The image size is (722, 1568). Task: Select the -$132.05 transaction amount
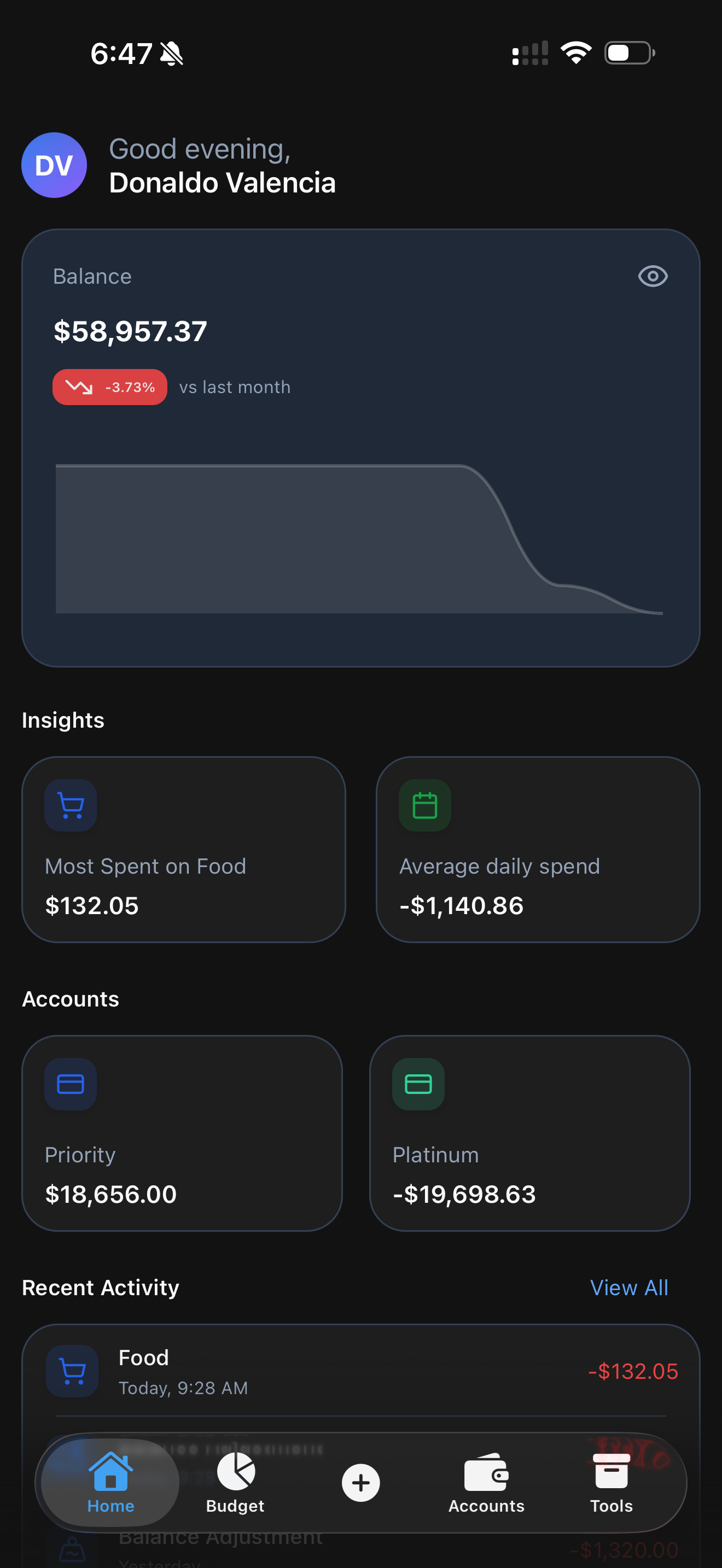pos(633,1371)
